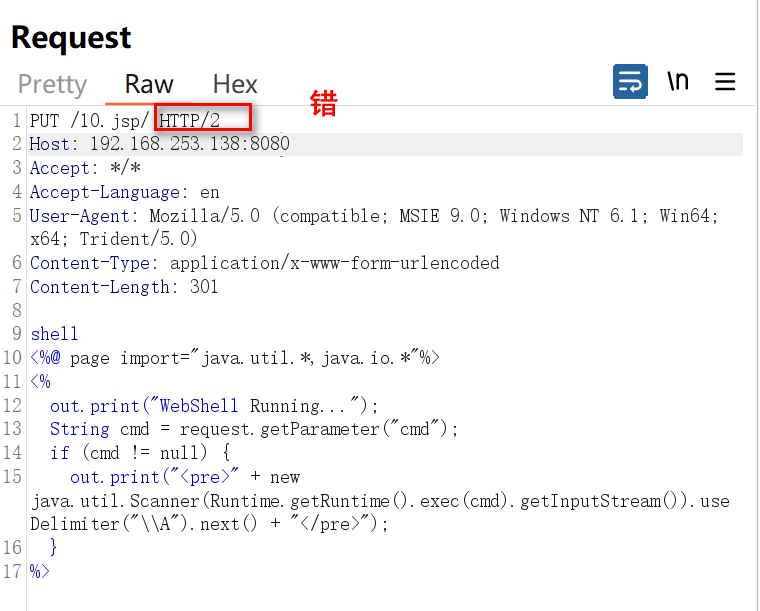760x611 pixels.
Task: Click the WebShell Running print statement
Action: (214, 406)
